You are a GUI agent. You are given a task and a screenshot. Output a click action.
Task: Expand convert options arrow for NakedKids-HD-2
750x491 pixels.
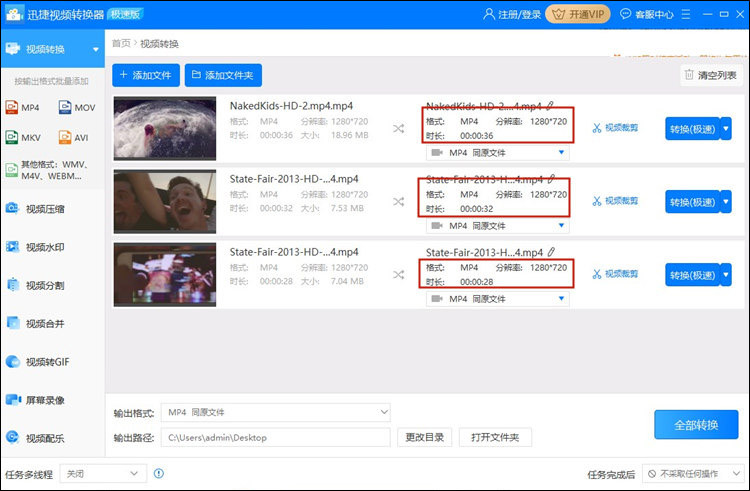click(x=726, y=129)
